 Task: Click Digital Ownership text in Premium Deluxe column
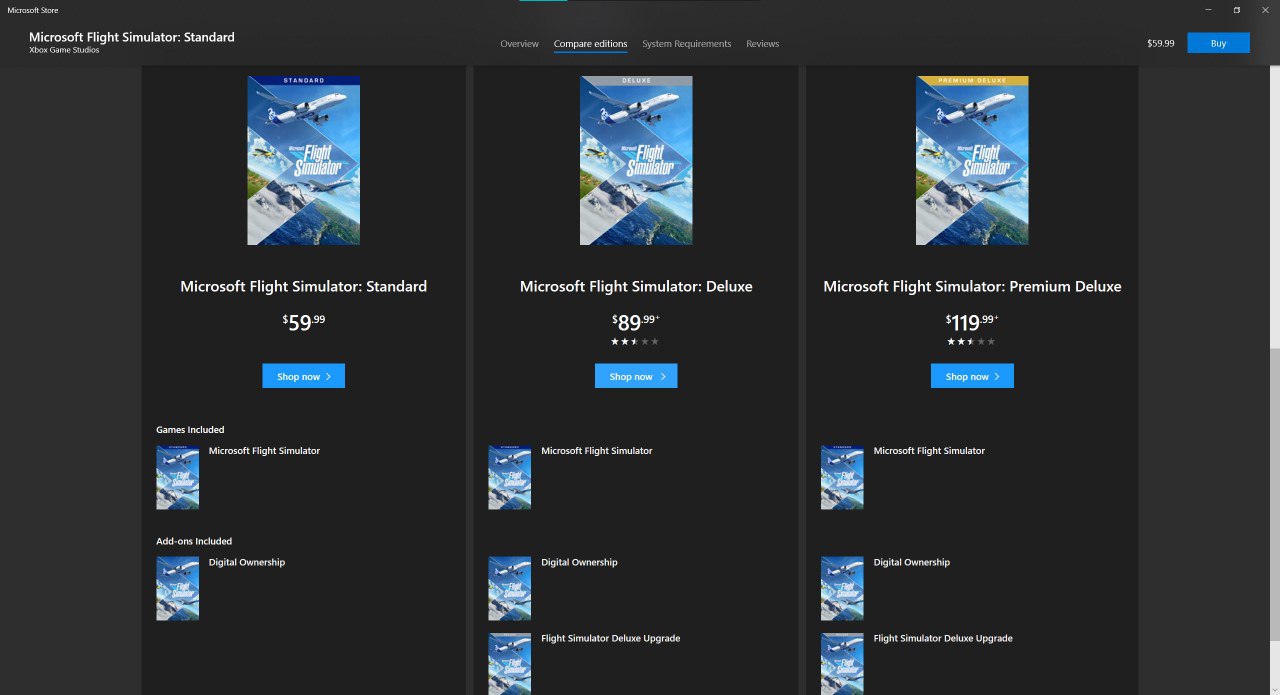click(x=912, y=562)
